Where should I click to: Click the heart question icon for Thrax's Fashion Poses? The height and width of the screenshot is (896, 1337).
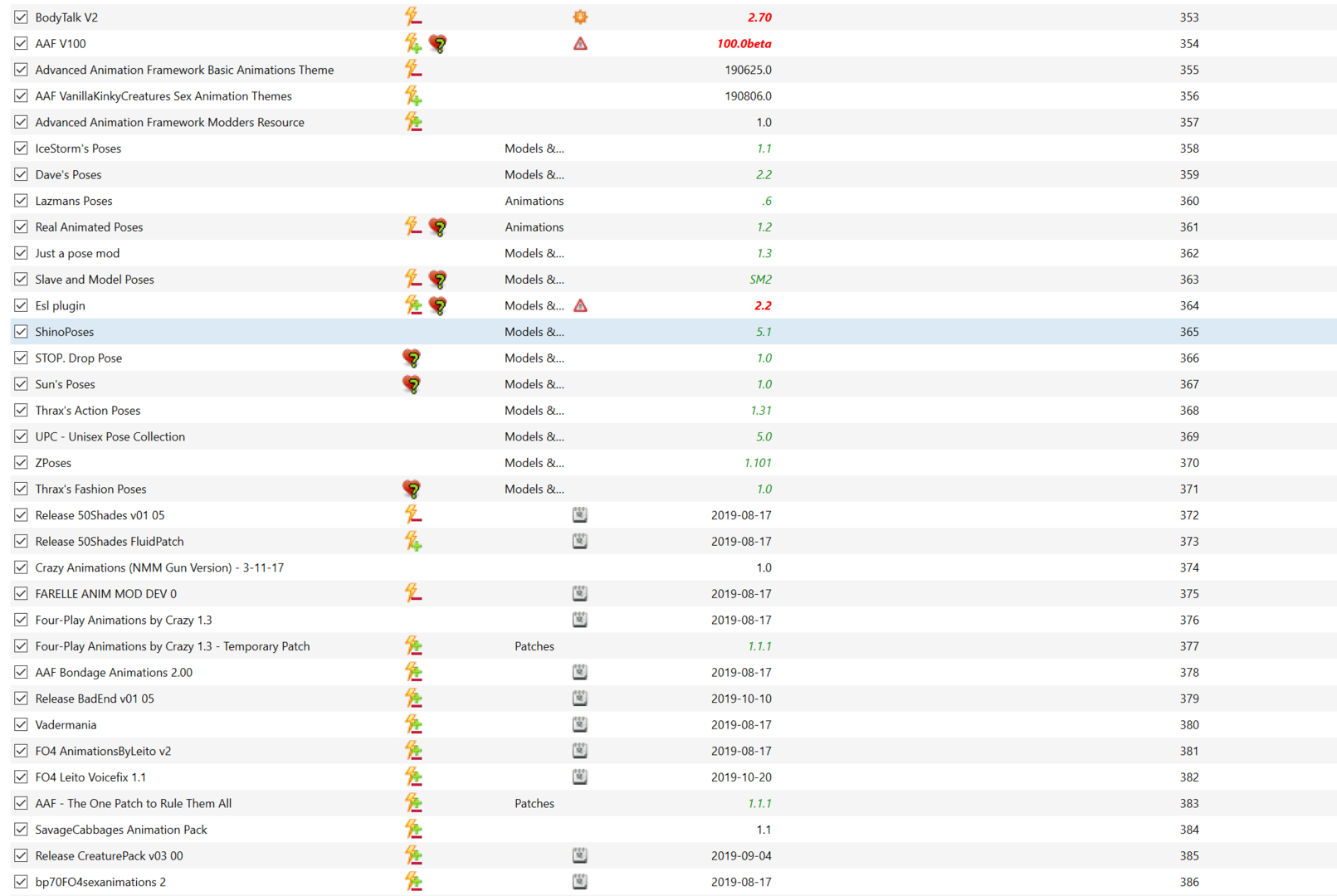click(412, 489)
